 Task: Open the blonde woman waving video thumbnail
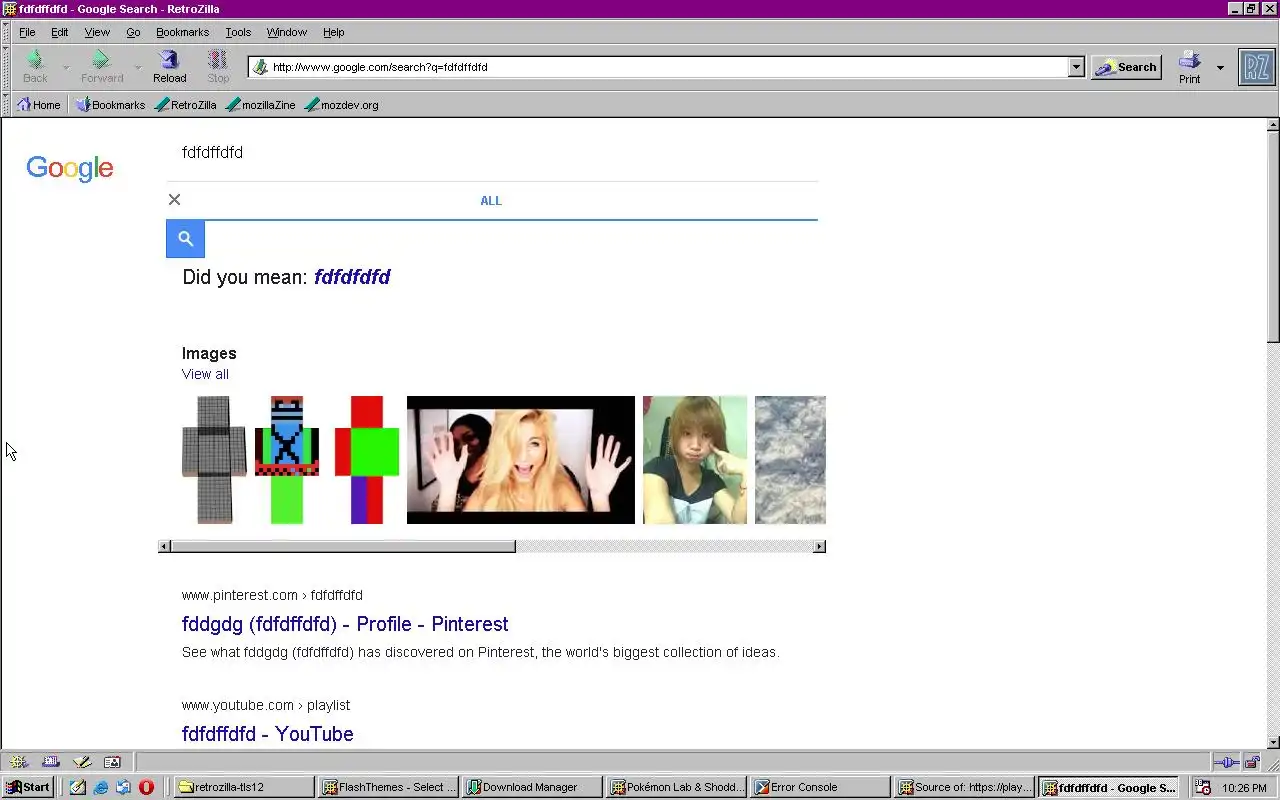pyautogui.click(x=521, y=460)
